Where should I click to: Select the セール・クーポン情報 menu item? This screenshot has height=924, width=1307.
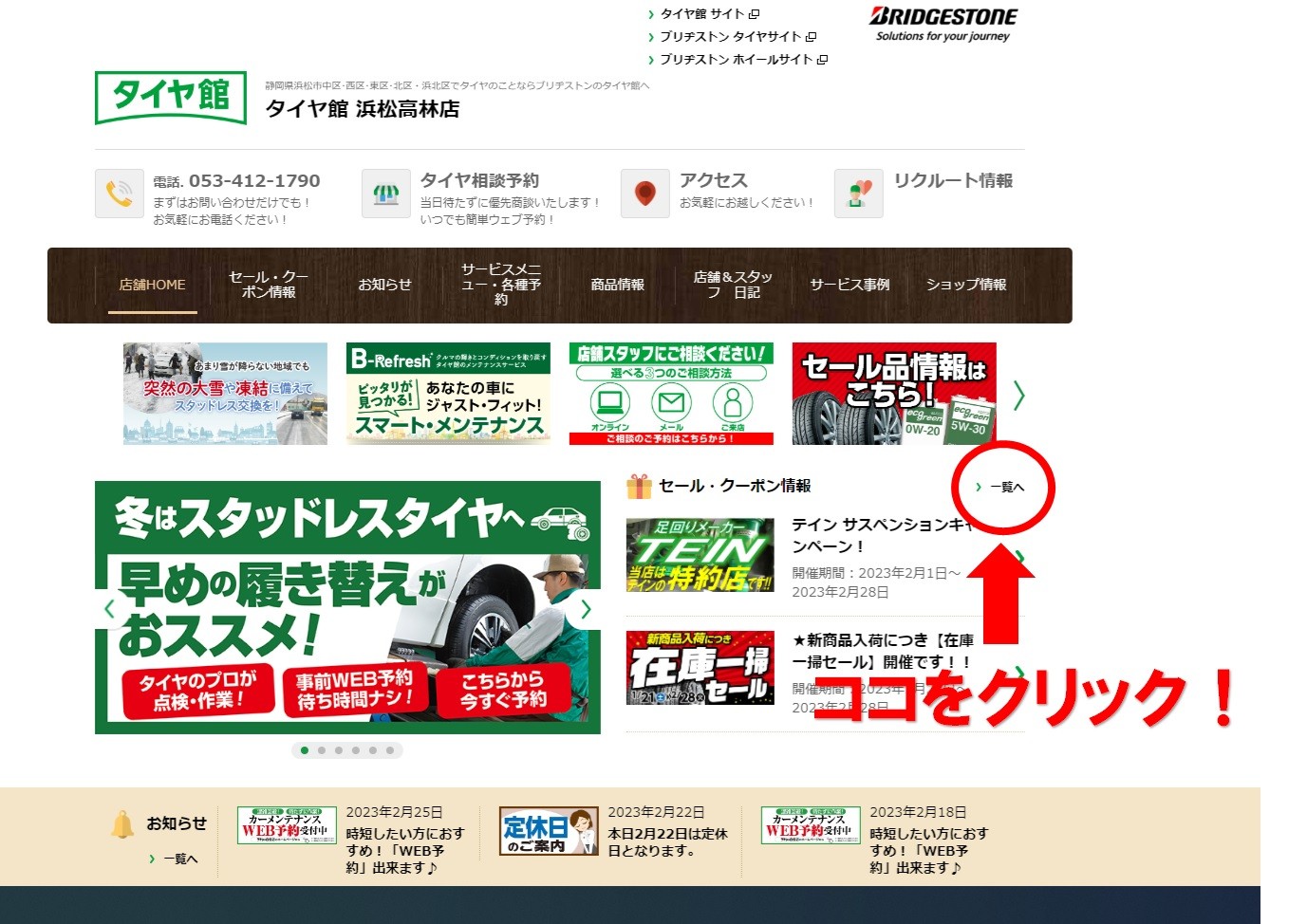[269, 285]
